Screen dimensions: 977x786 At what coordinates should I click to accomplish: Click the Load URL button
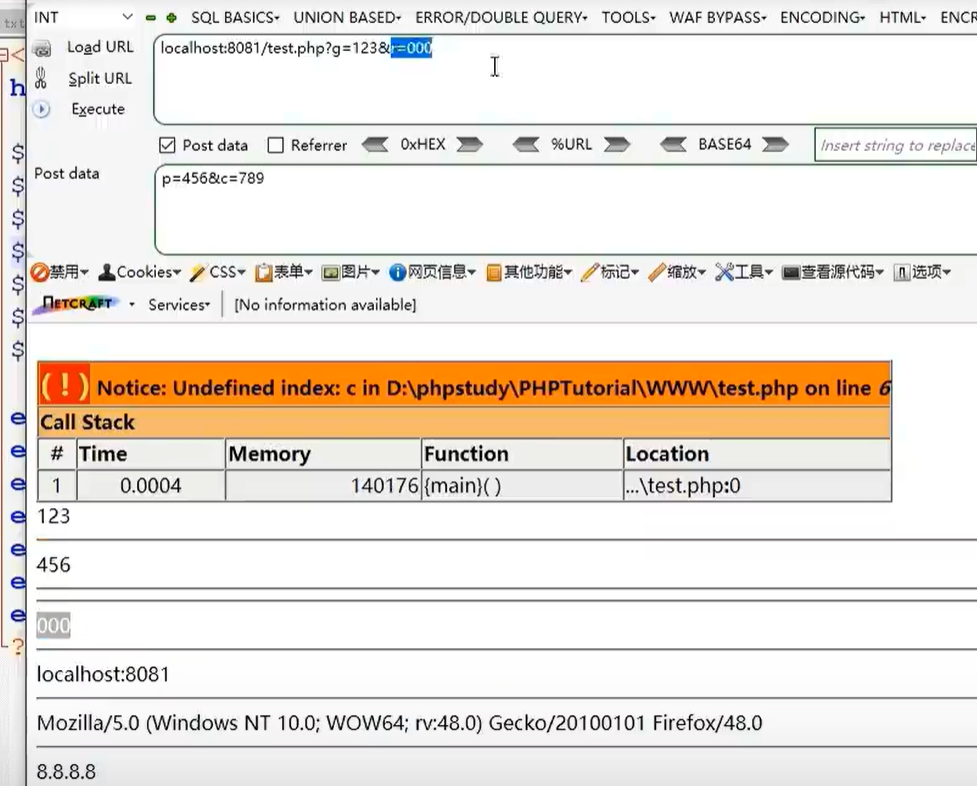click(83, 47)
